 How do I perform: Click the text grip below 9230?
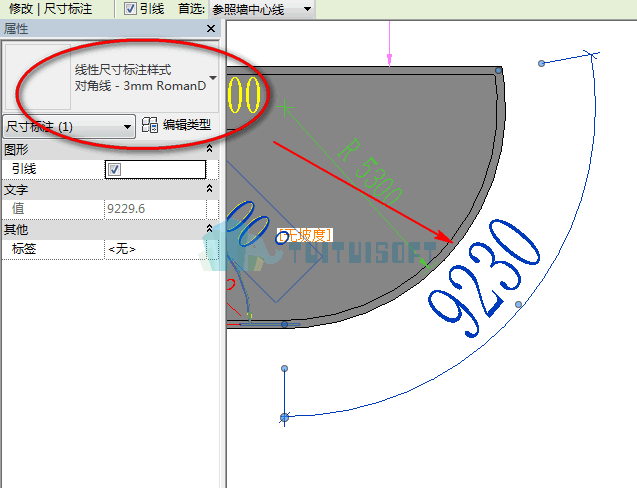point(518,304)
